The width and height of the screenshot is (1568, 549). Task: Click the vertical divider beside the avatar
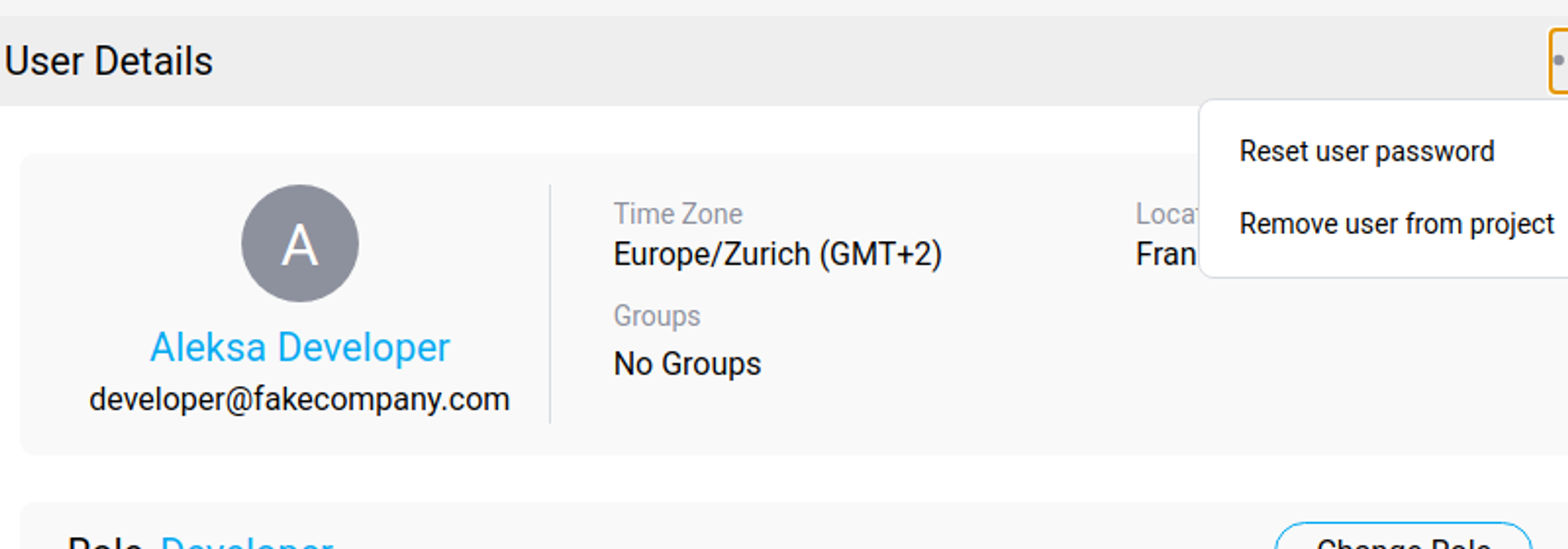[x=550, y=304]
